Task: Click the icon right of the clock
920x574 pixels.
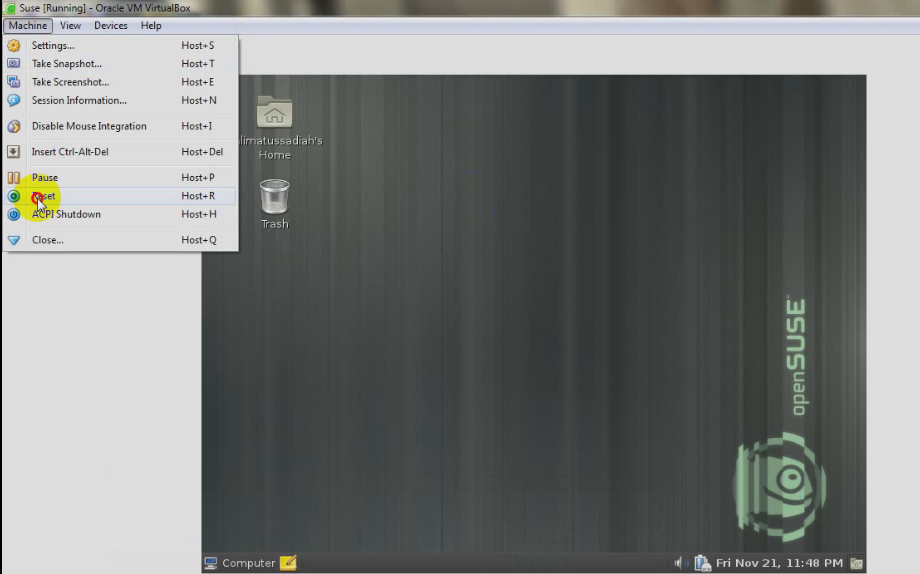Action: point(857,563)
